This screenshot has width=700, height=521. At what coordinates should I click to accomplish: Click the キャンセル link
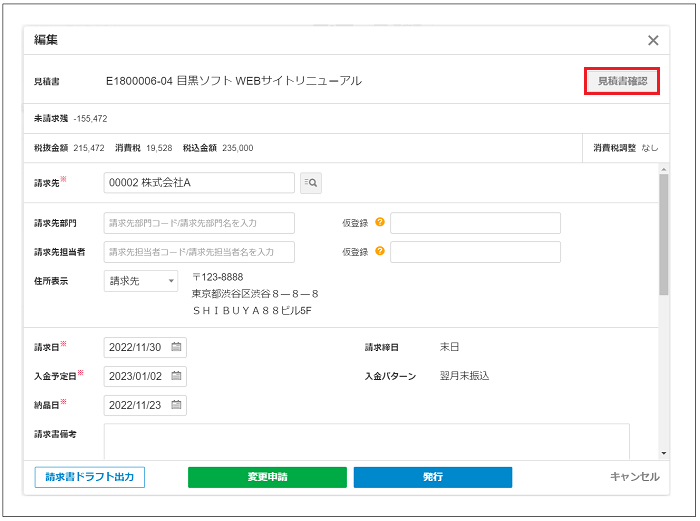click(634, 477)
